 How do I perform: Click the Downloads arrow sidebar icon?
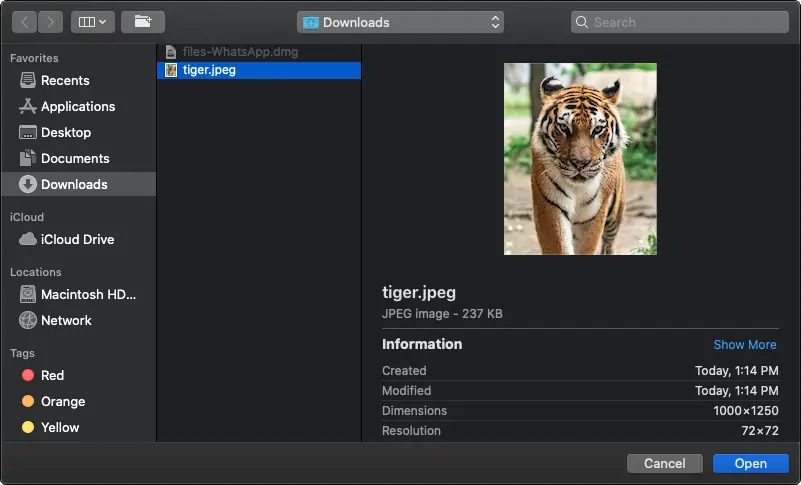coord(28,184)
